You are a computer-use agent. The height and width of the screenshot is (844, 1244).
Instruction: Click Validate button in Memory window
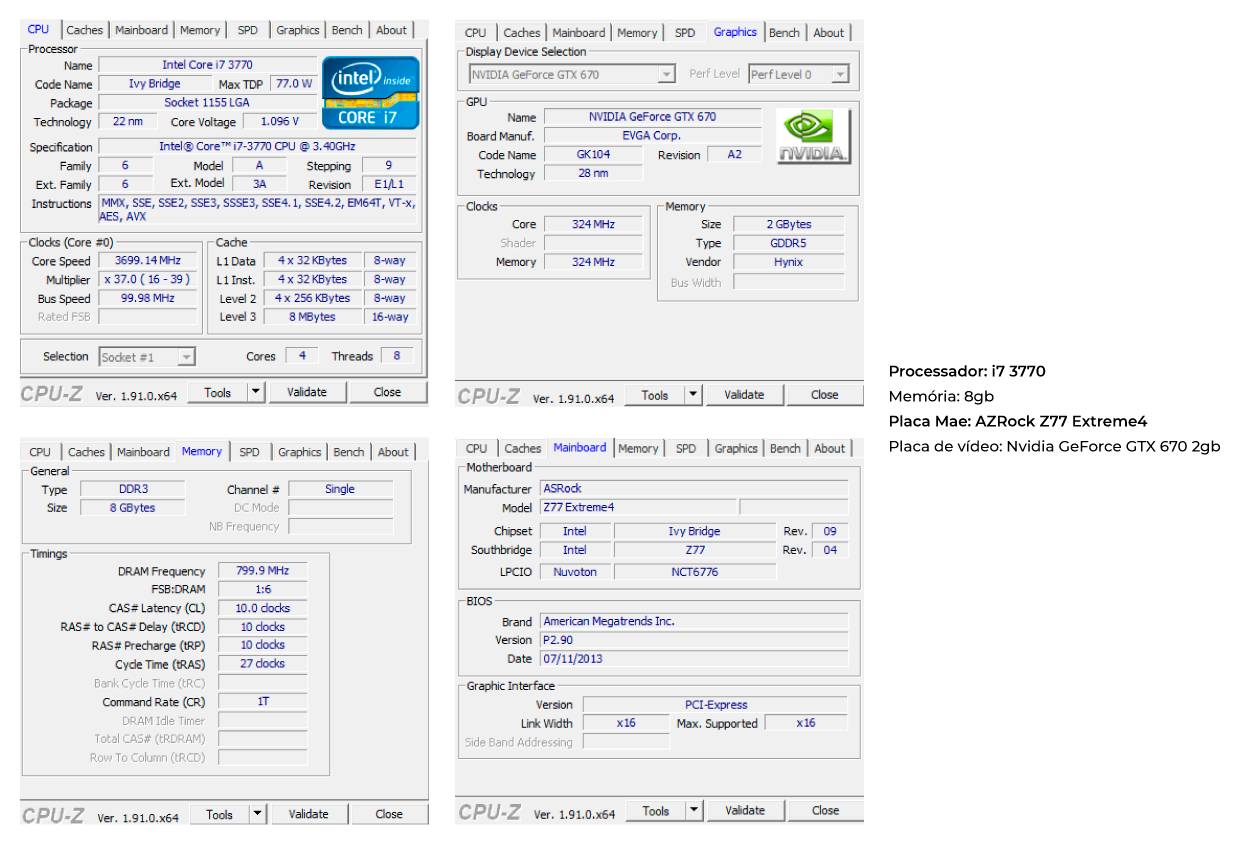point(309,814)
